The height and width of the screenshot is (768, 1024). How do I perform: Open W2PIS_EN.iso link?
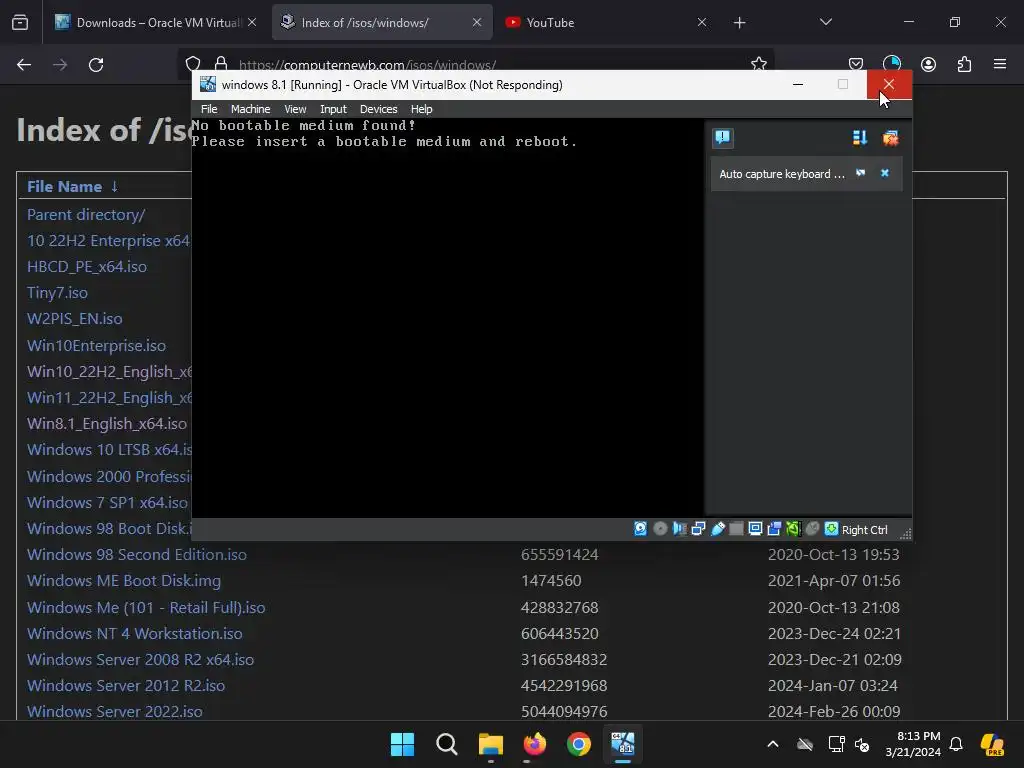(74, 319)
